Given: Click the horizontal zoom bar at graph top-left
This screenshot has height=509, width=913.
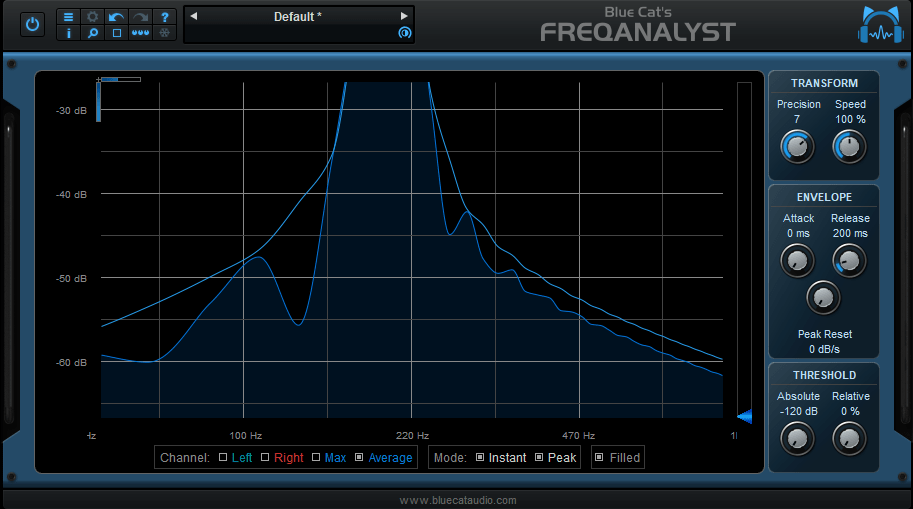Looking at the screenshot, I should [x=121, y=79].
